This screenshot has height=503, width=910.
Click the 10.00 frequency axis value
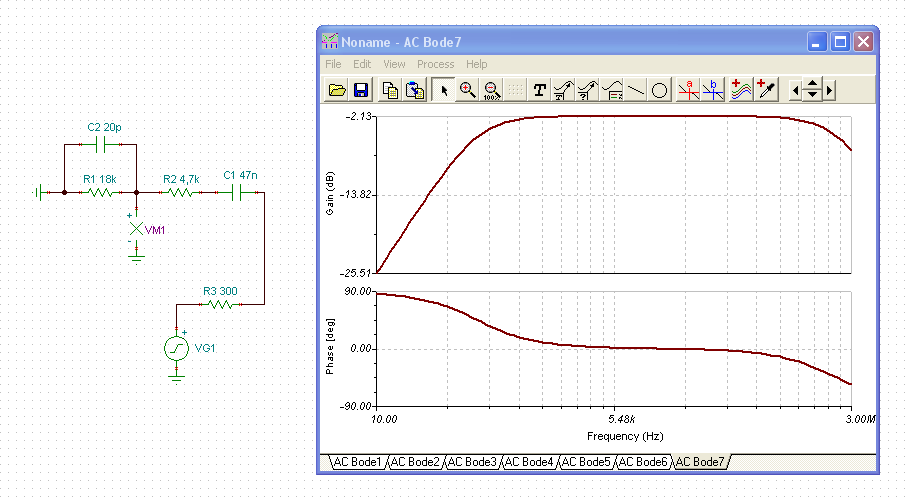click(384, 419)
